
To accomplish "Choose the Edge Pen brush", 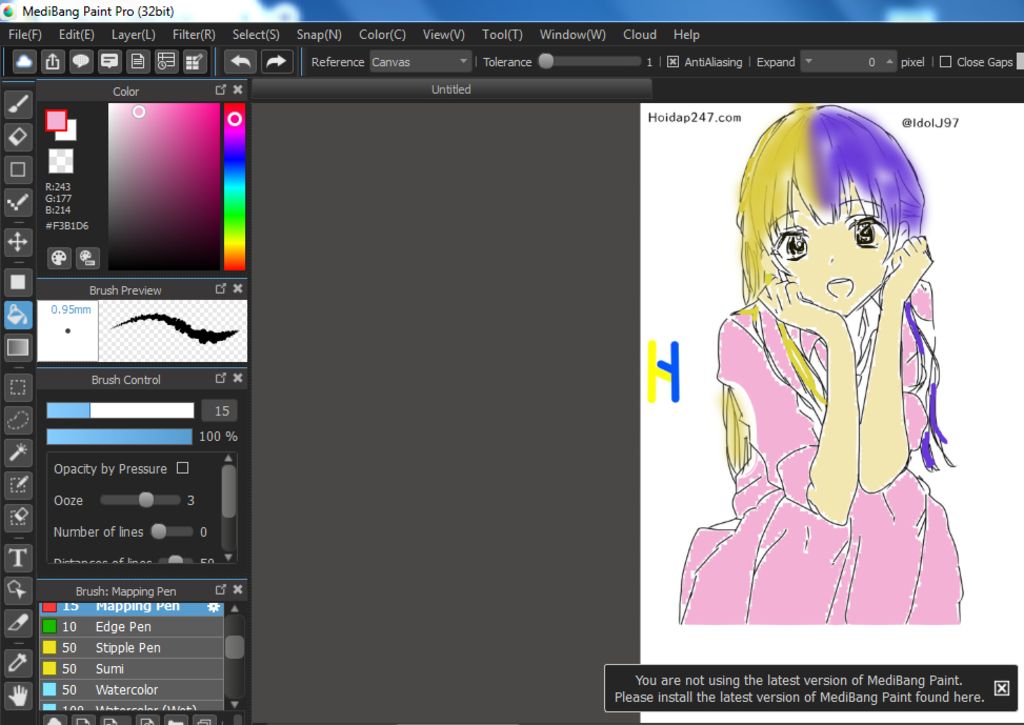I will pyautogui.click(x=132, y=626).
